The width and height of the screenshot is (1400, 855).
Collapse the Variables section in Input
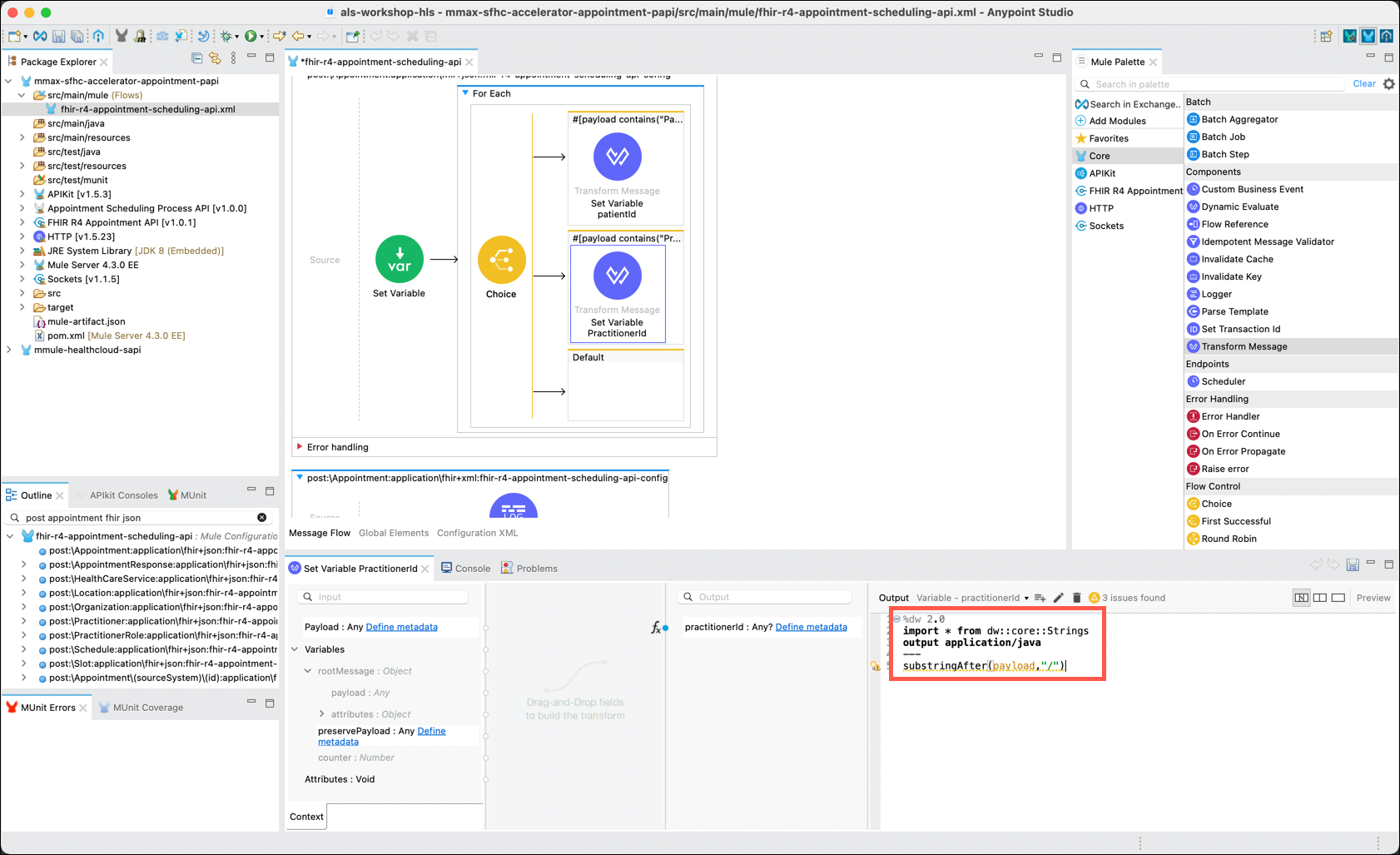pyautogui.click(x=295, y=649)
